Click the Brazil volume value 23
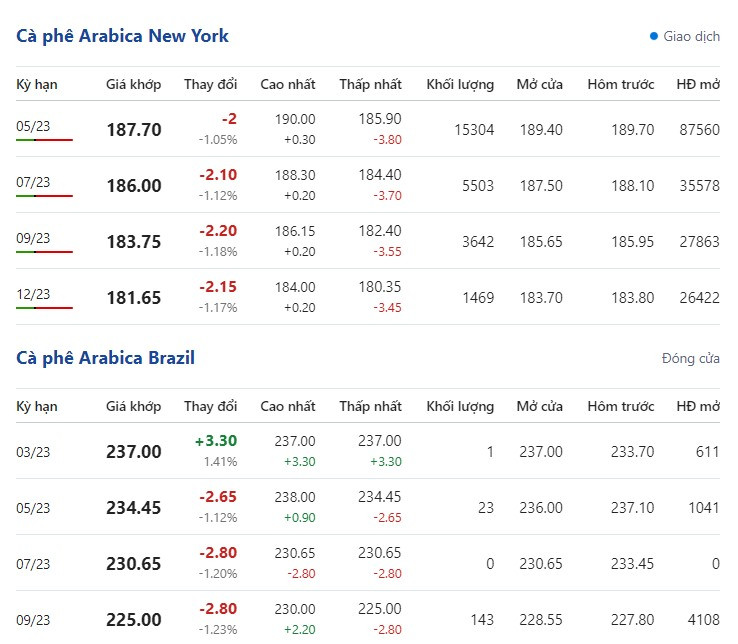 (486, 507)
